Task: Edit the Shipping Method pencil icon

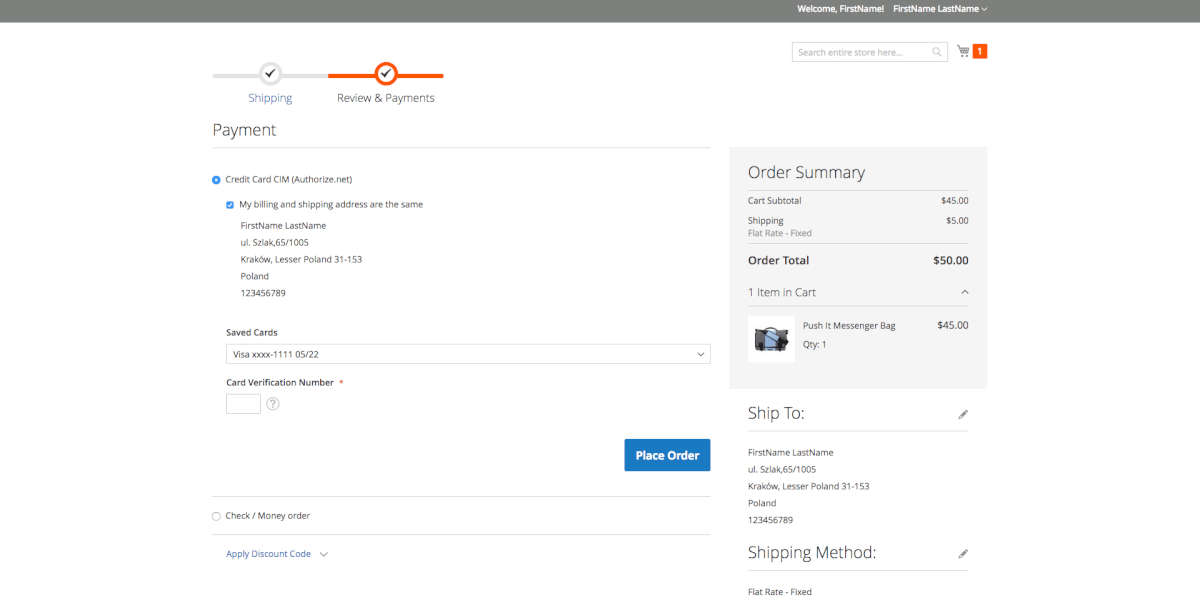Action: click(x=963, y=553)
